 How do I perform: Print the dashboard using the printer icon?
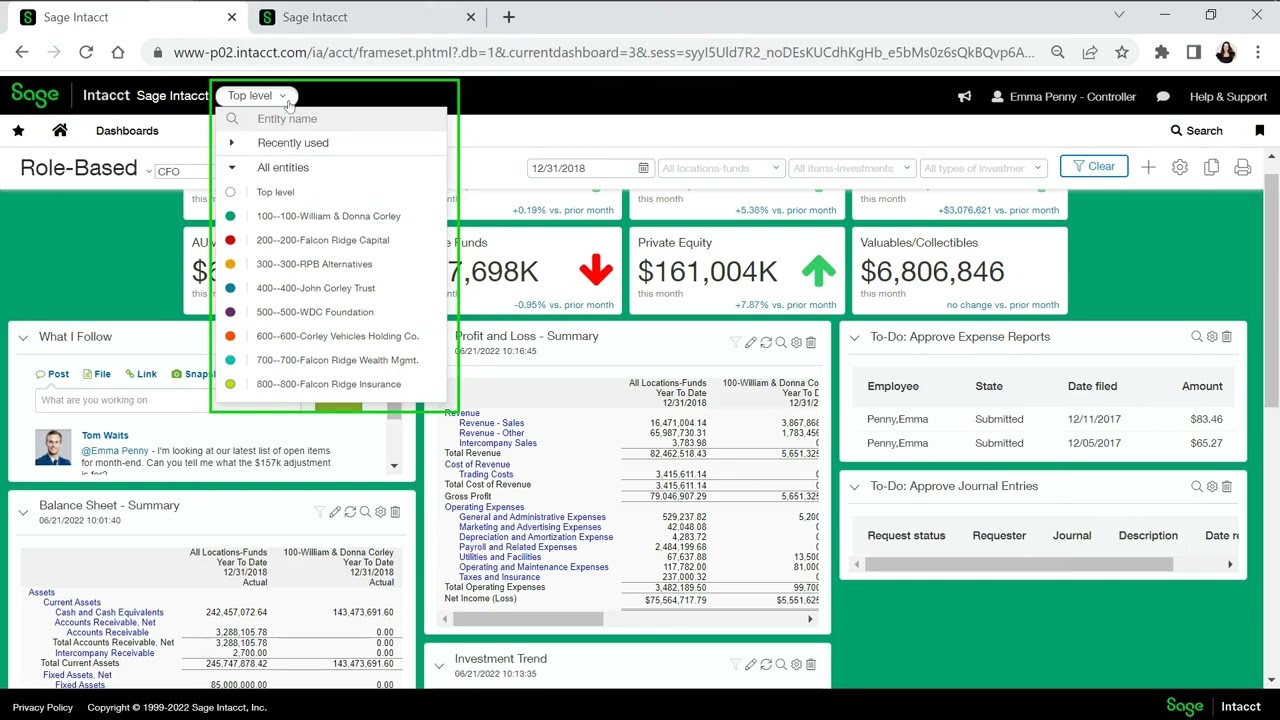[1243, 168]
